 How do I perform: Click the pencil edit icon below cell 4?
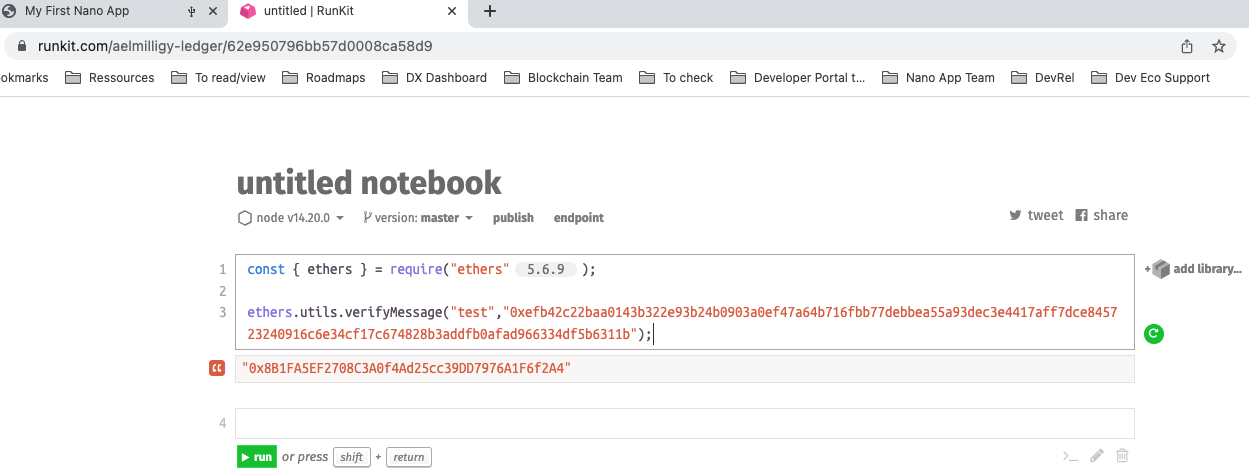(x=1097, y=456)
